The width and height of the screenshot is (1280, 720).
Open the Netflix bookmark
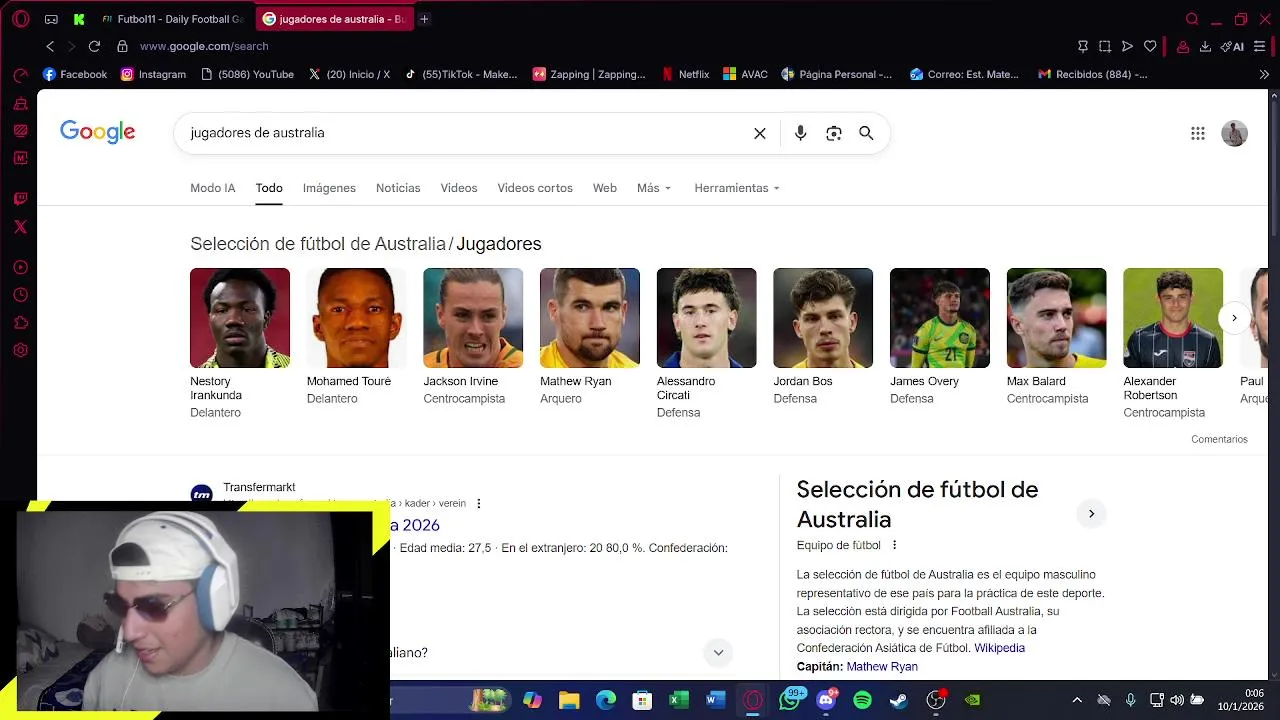click(x=685, y=74)
